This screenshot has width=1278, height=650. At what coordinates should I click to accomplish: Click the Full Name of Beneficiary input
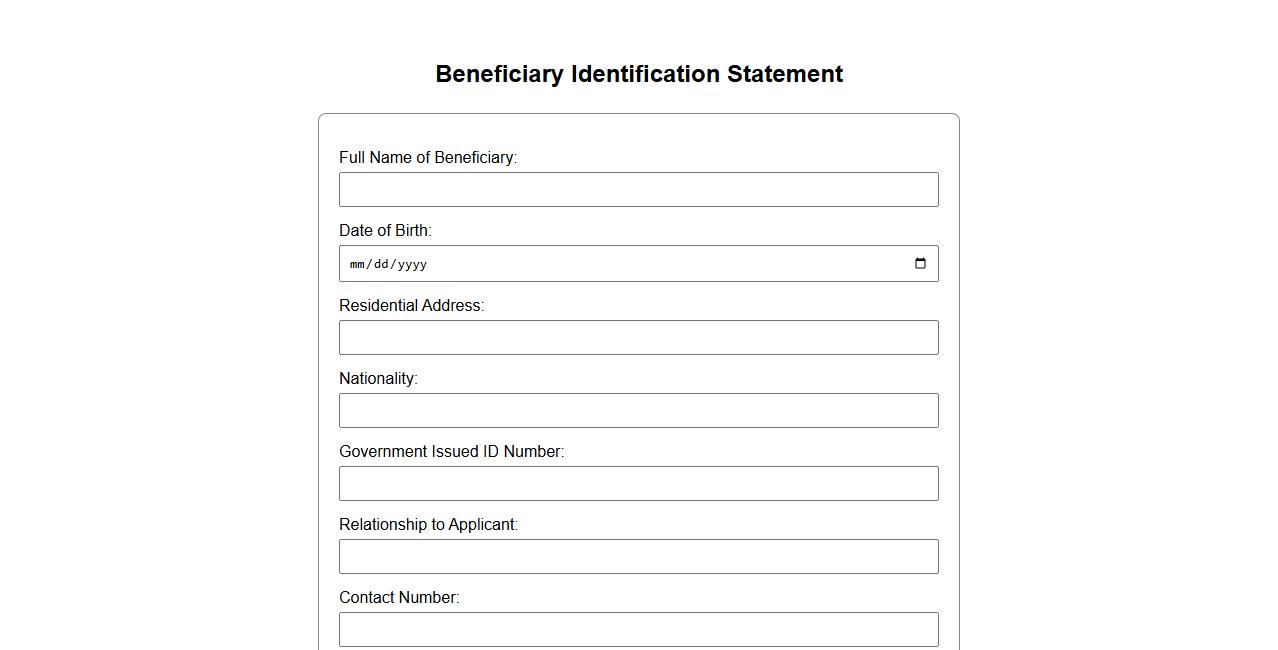coord(638,190)
